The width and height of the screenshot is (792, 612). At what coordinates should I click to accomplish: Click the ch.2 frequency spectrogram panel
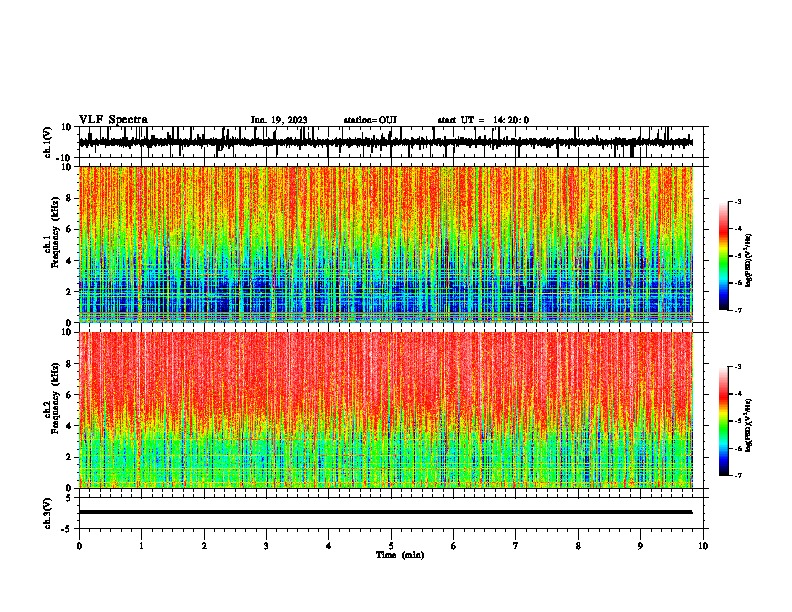tap(393, 410)
